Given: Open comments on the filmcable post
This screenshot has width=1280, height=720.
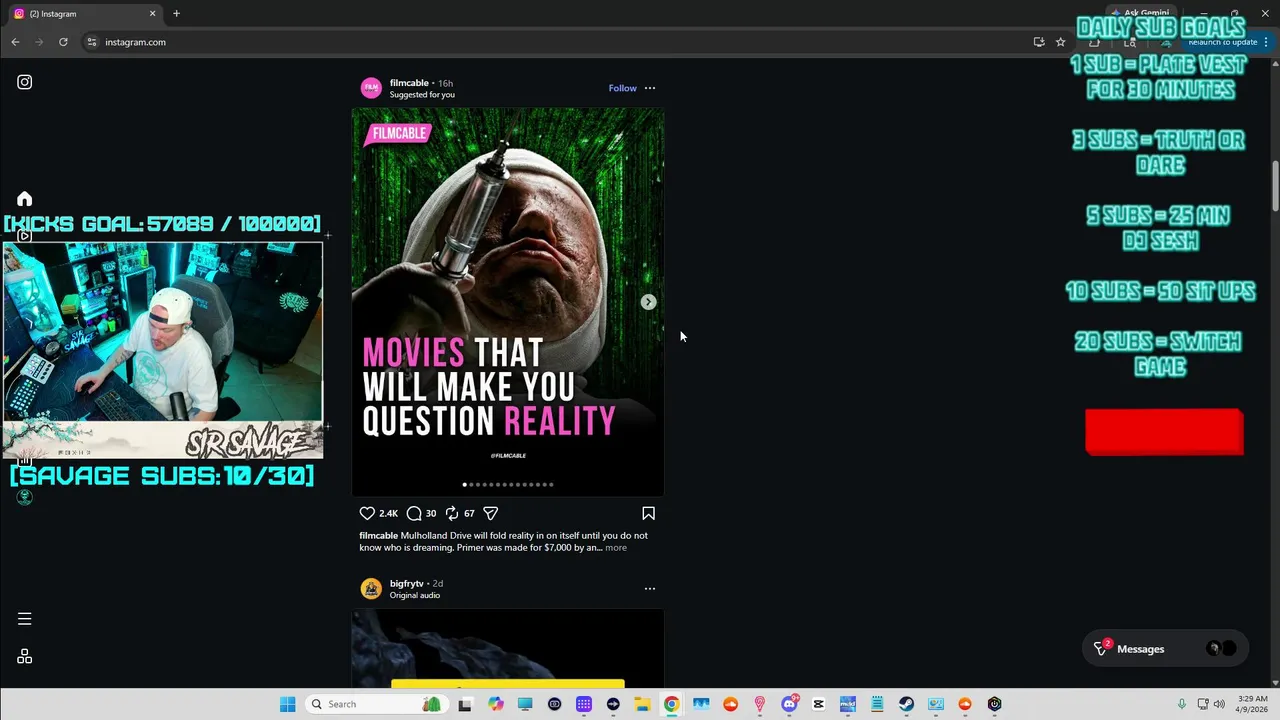Looking at the screenshot, I should pos(414,513).
